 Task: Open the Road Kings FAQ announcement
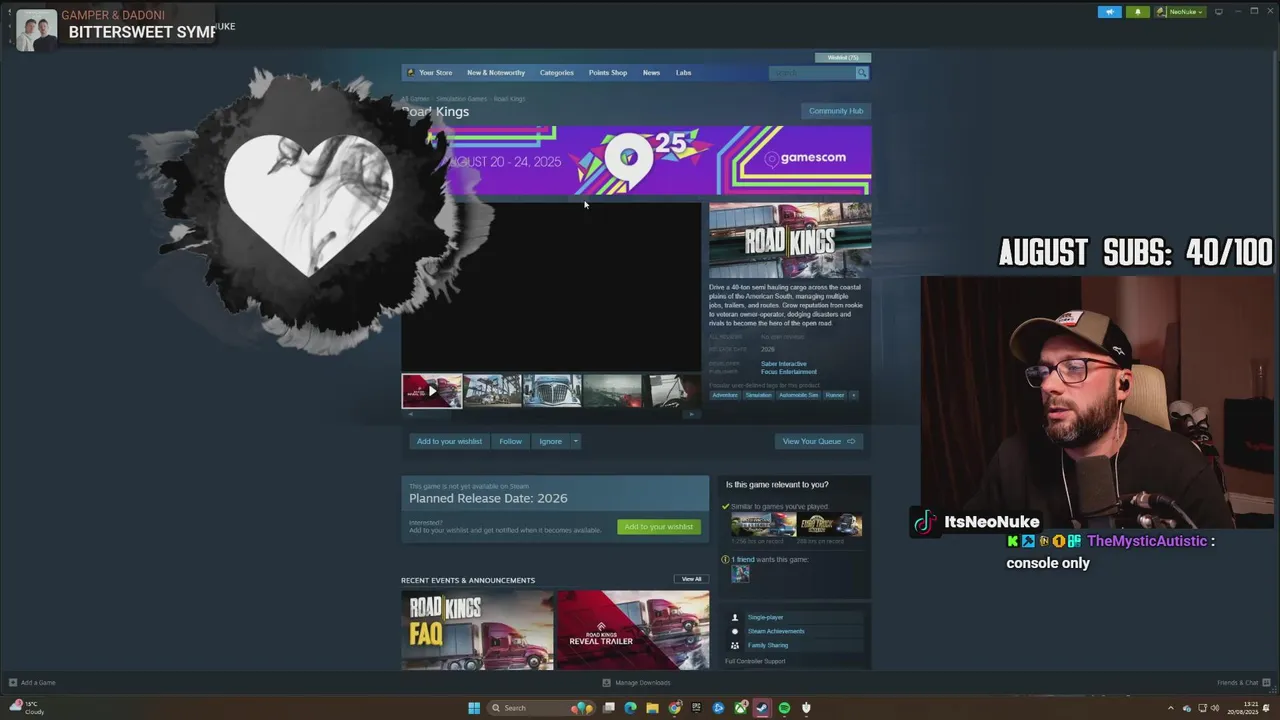tap(477, 630)
